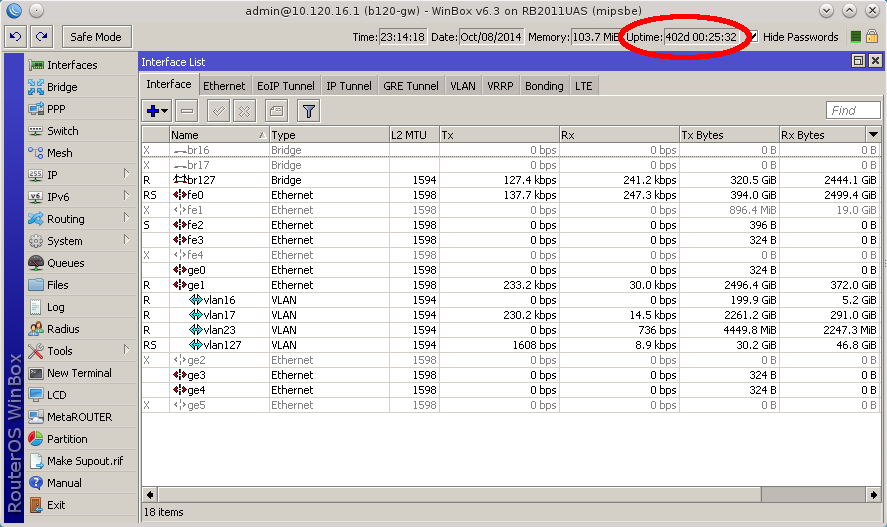The width and height of the screenshot is (887, 527).
Task: Click the Partition pie icon
Action: 36,439
